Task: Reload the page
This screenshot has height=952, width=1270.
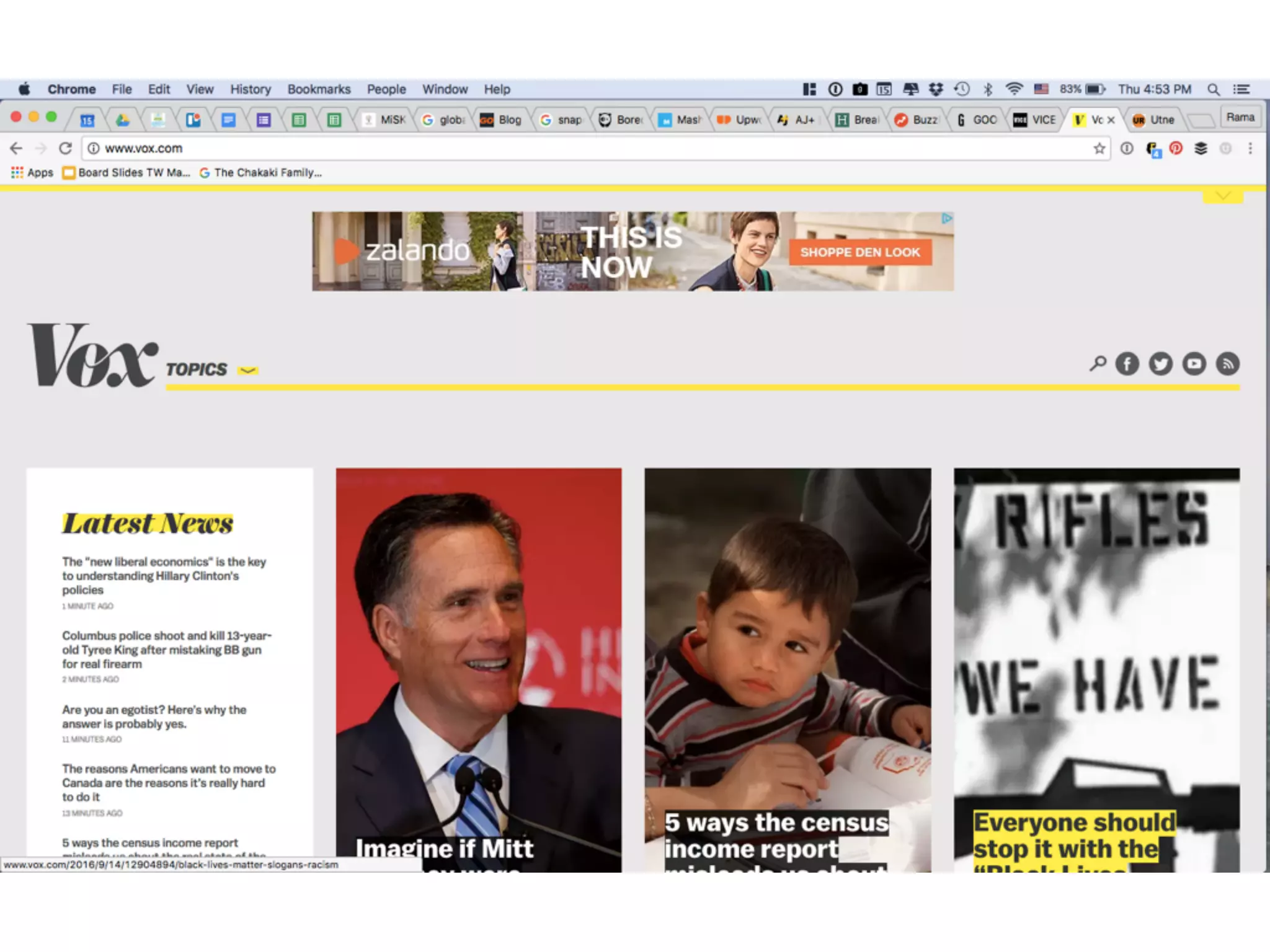Action: pyautogui.click(x=65, y=149)
